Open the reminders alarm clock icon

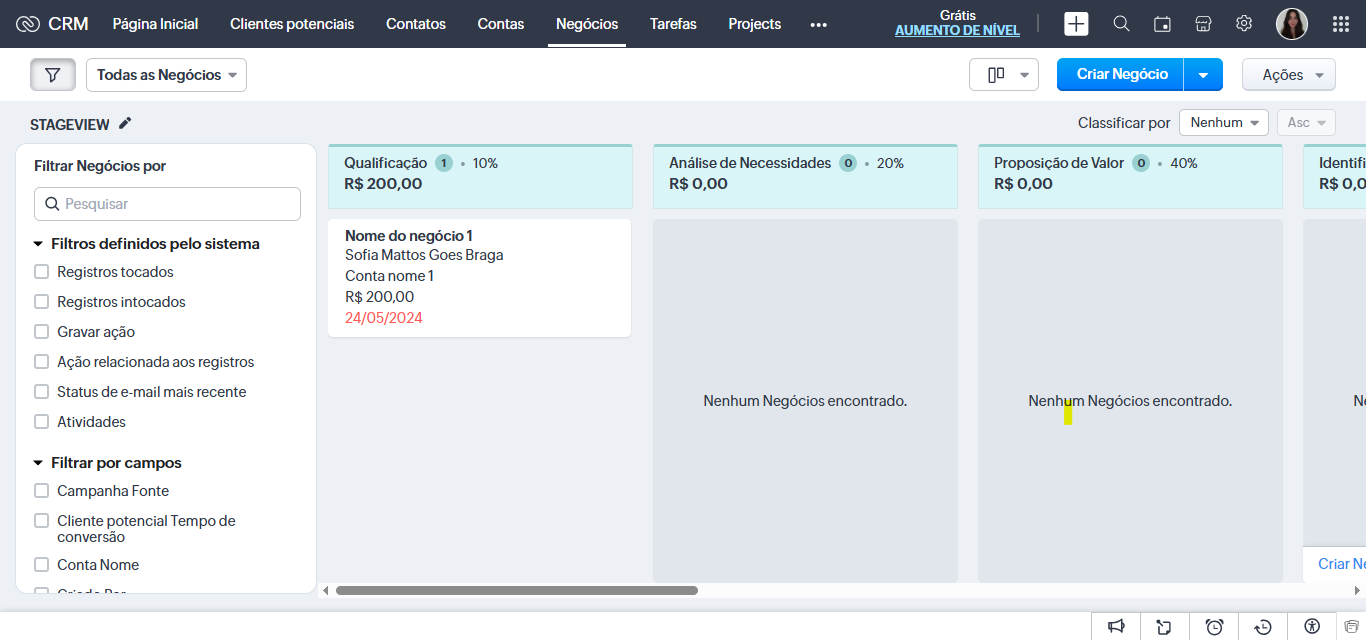coord(1213,626)
